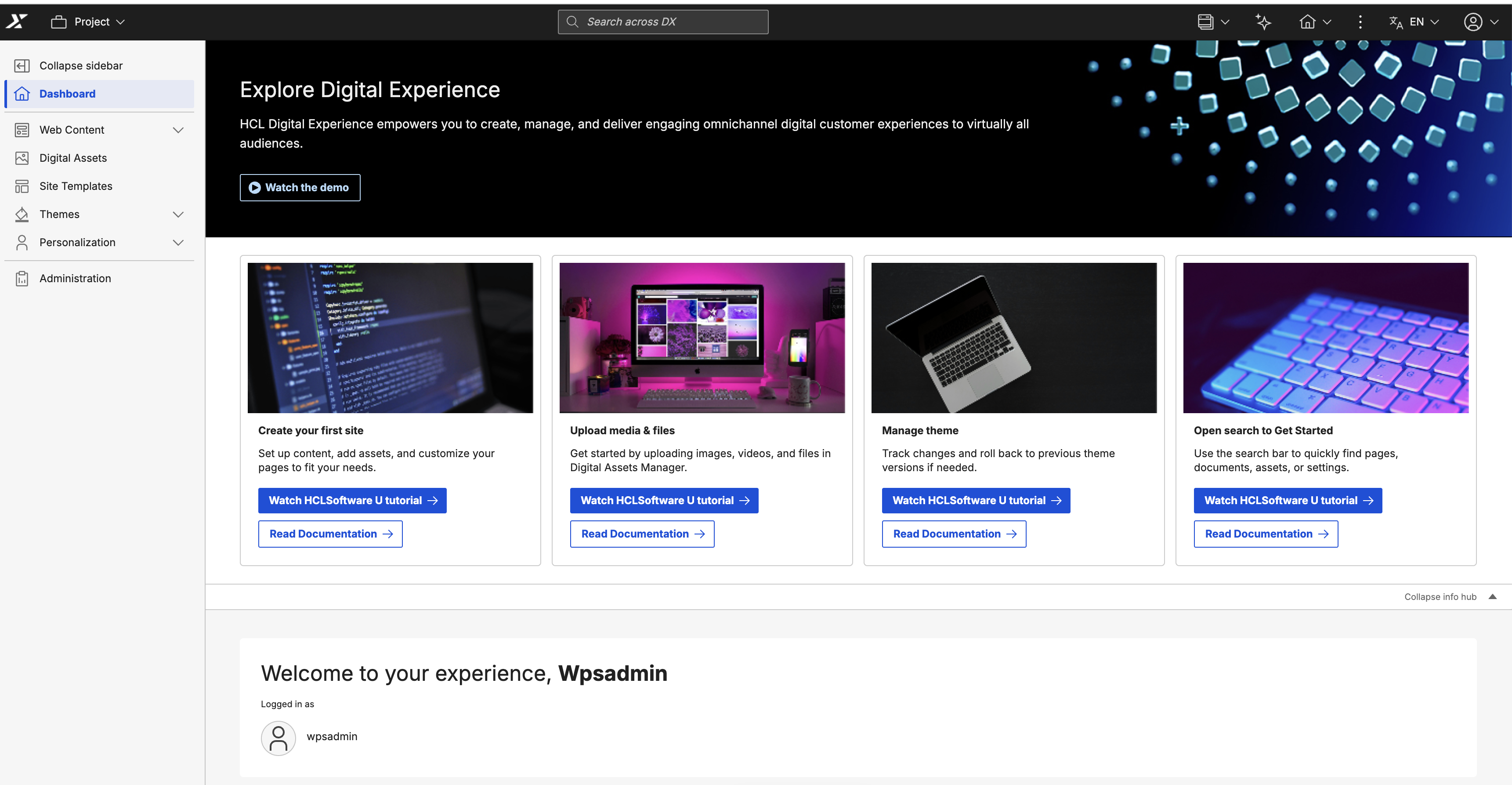Click the neon keyboard thumbnail image
The width and height of the screenshot is (1512, 785).
pos(1326,338)
